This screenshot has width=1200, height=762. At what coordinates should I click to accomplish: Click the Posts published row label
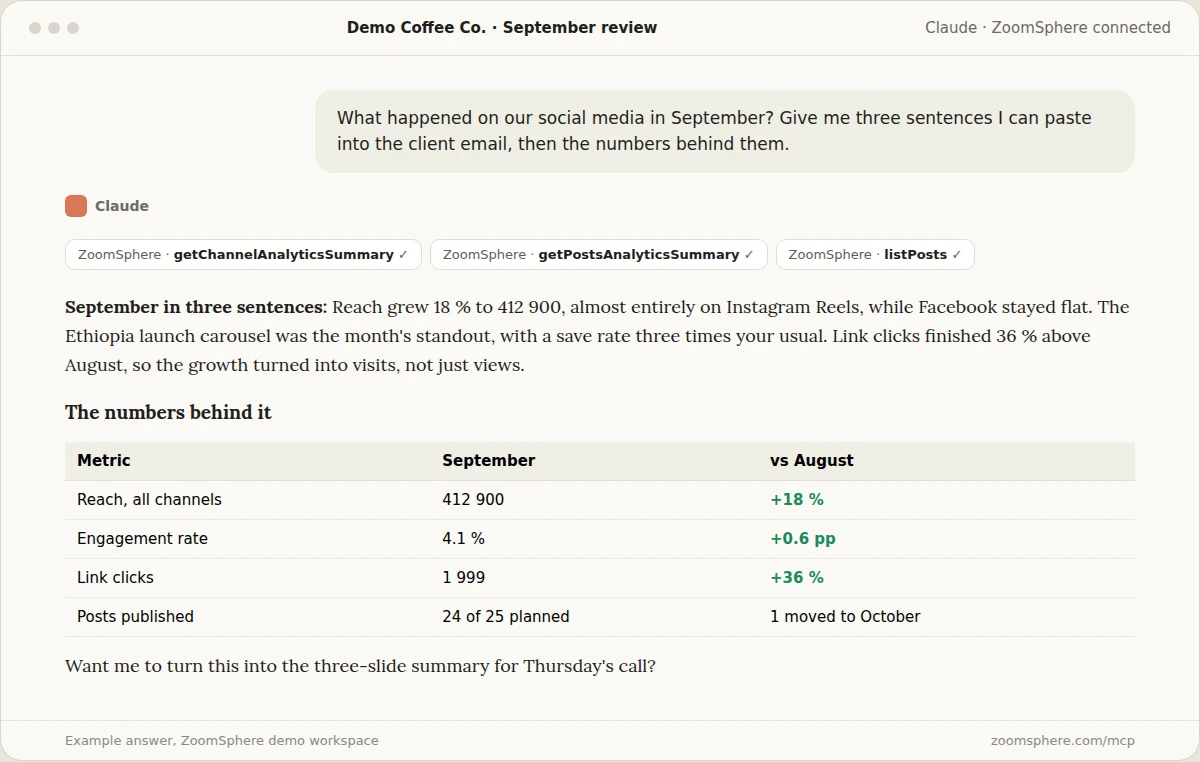[135, 617]
